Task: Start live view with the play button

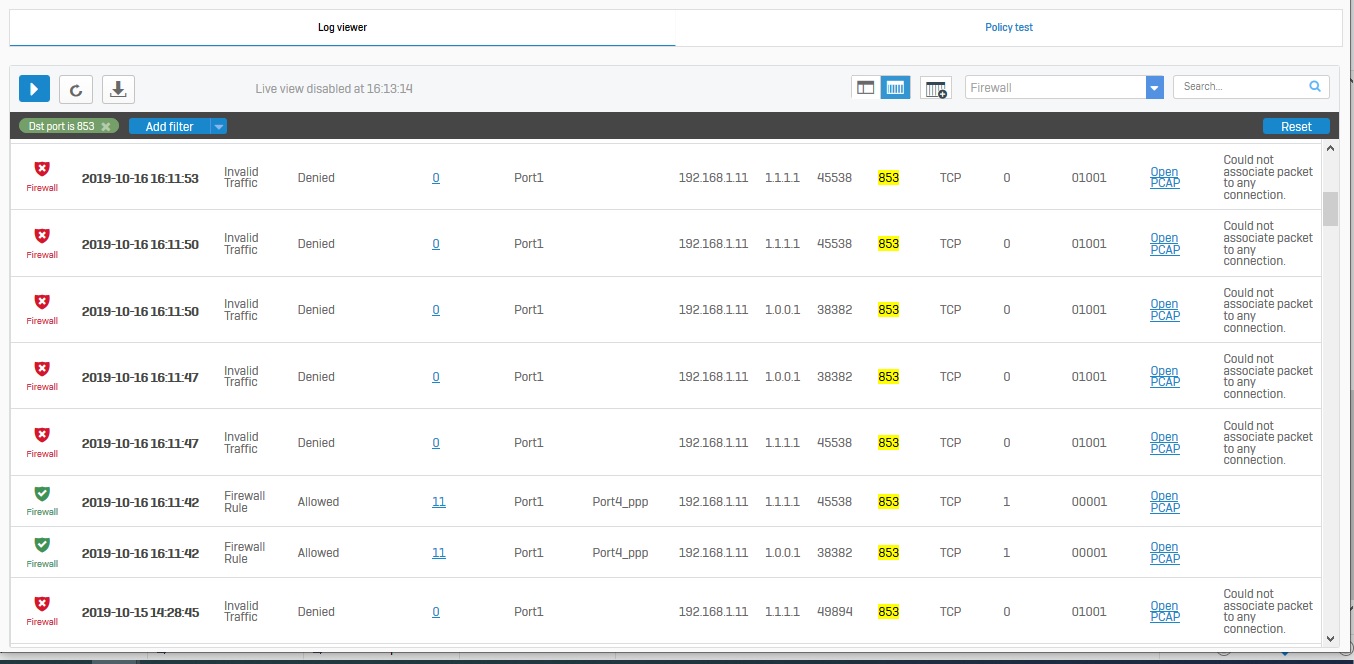Action: click(34, 89)
